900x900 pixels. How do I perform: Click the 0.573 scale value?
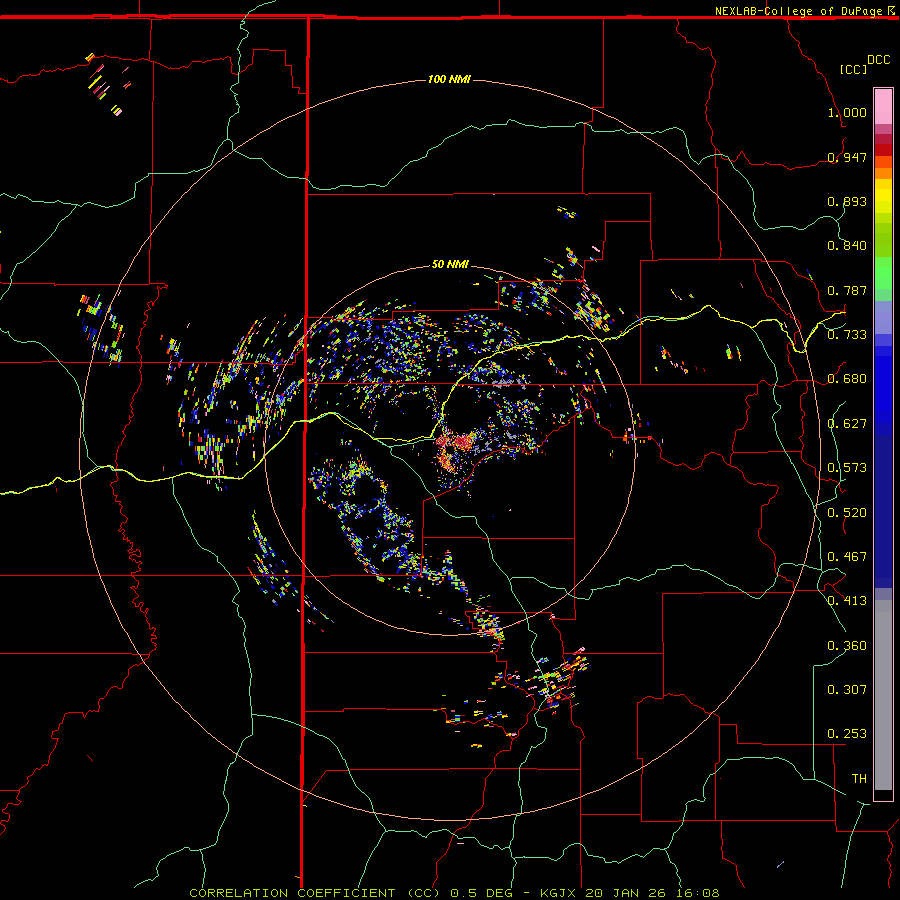(x=847, y=468)
